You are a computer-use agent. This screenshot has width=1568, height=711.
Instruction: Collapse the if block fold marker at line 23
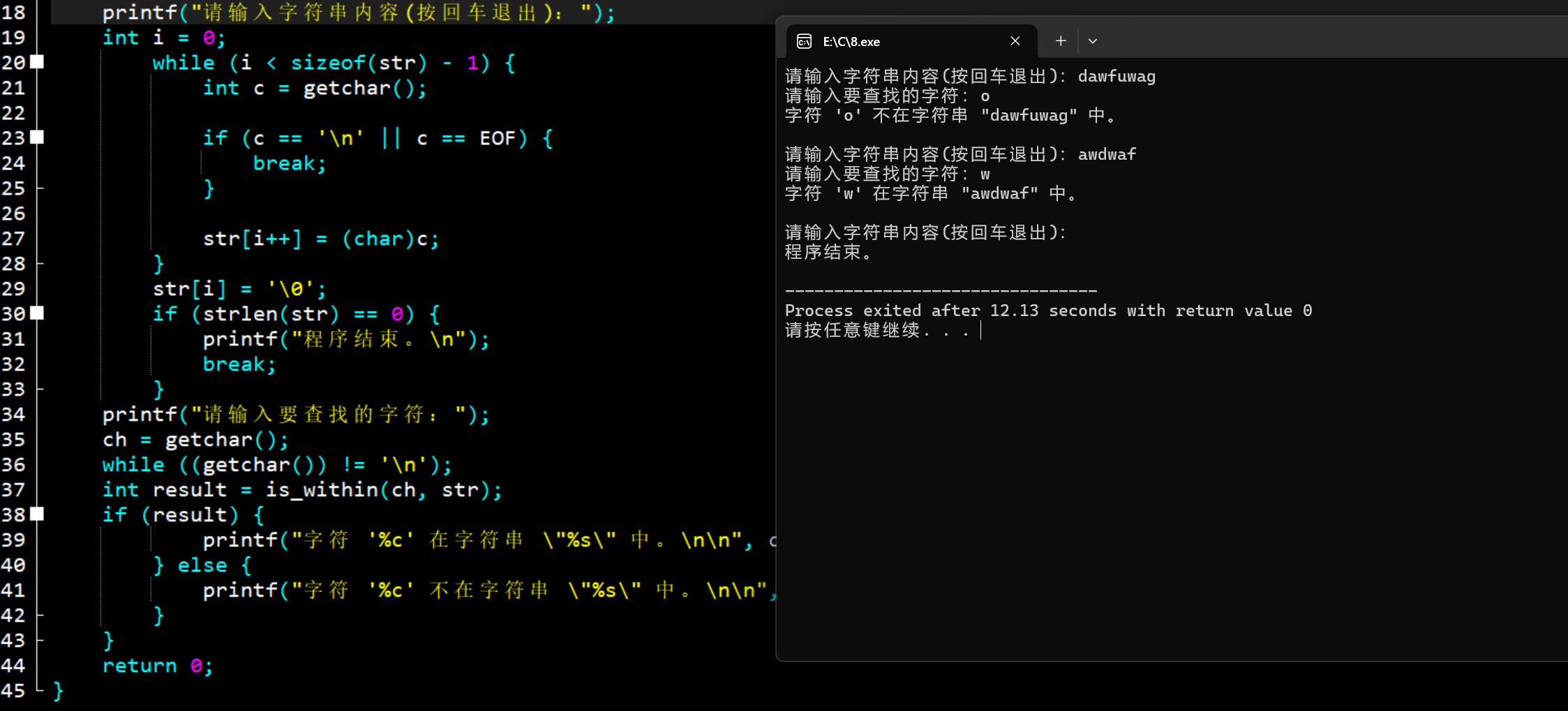pyautogui.click(x=37, y=137)
